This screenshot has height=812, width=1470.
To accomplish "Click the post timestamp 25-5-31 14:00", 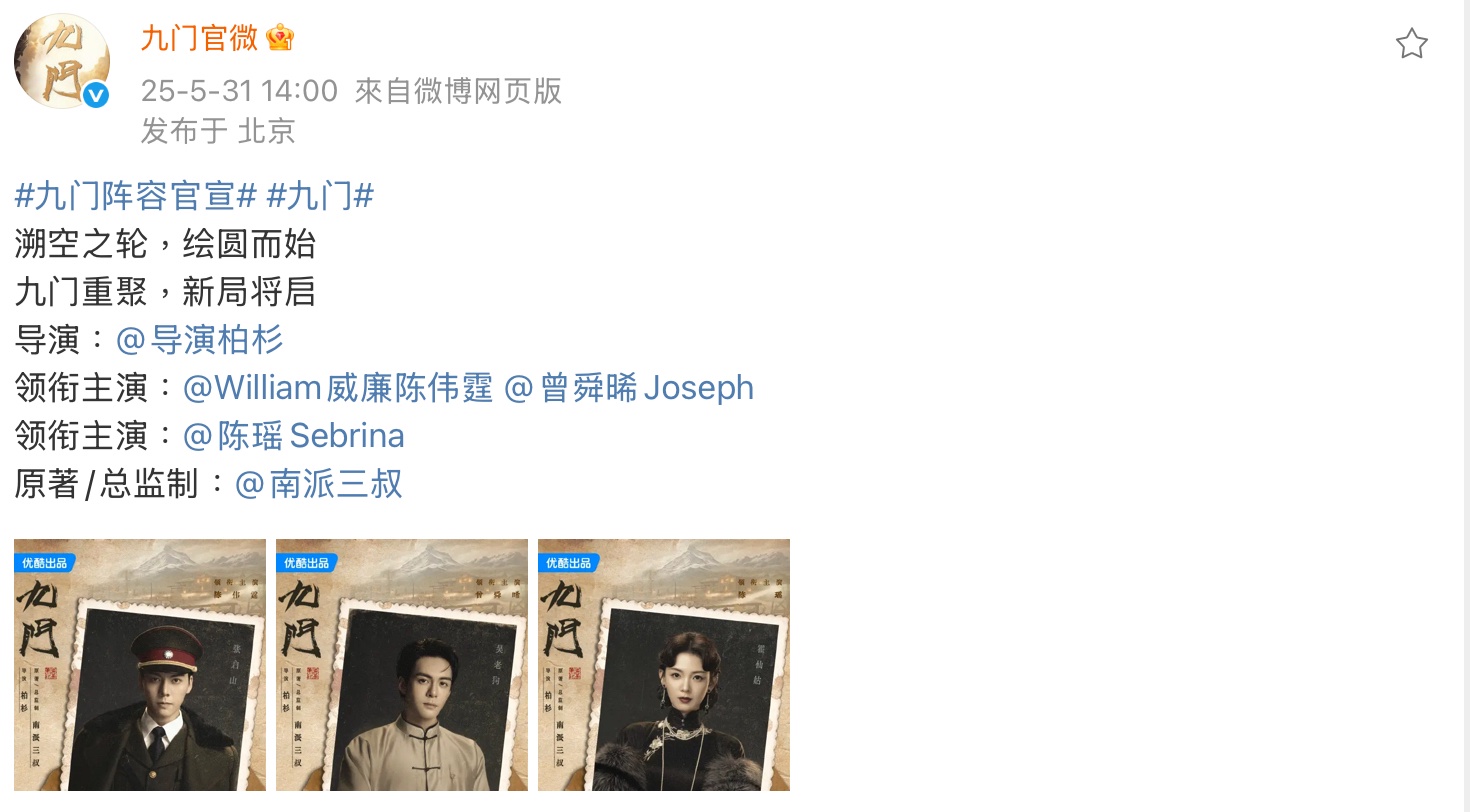I will tap(239, 91).
